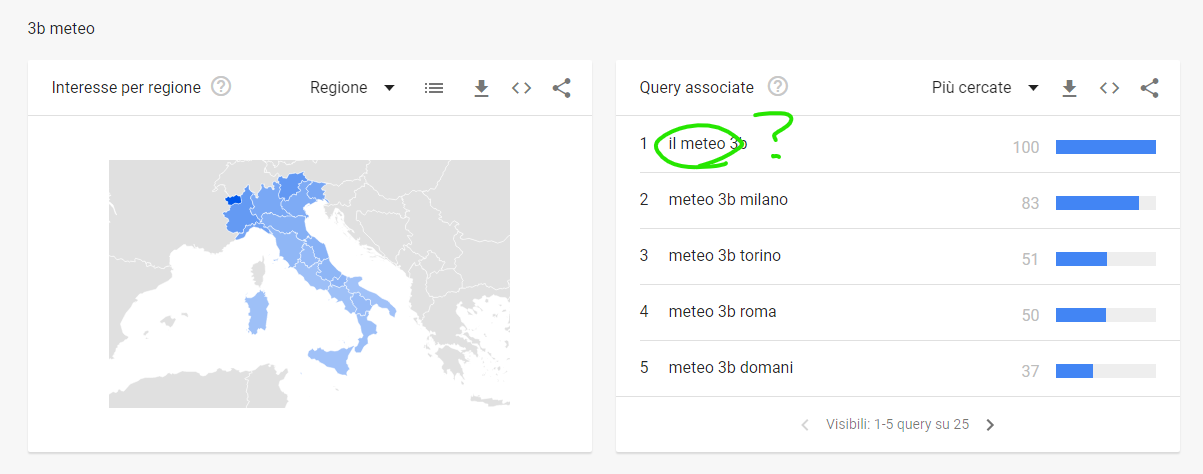This screenshot has width=1203, height=474.
Task: Click the Visibili: 1-5 query su 25 text
Action: click(x=897, y=425)
